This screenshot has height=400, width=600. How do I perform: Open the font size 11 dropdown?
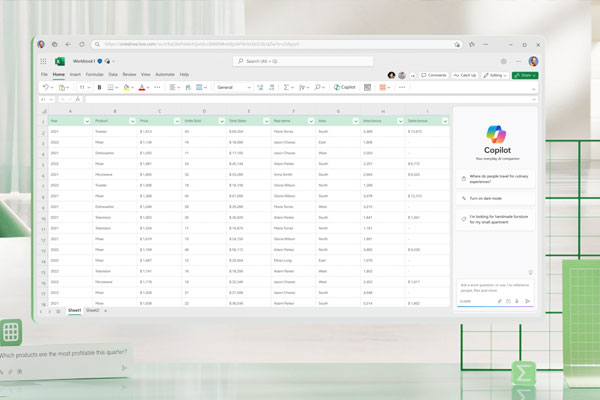coord(85,87)
